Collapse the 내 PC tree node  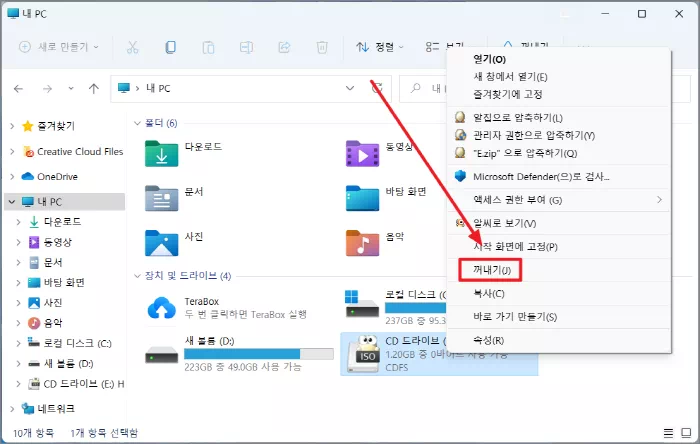[x=12, y=202]
